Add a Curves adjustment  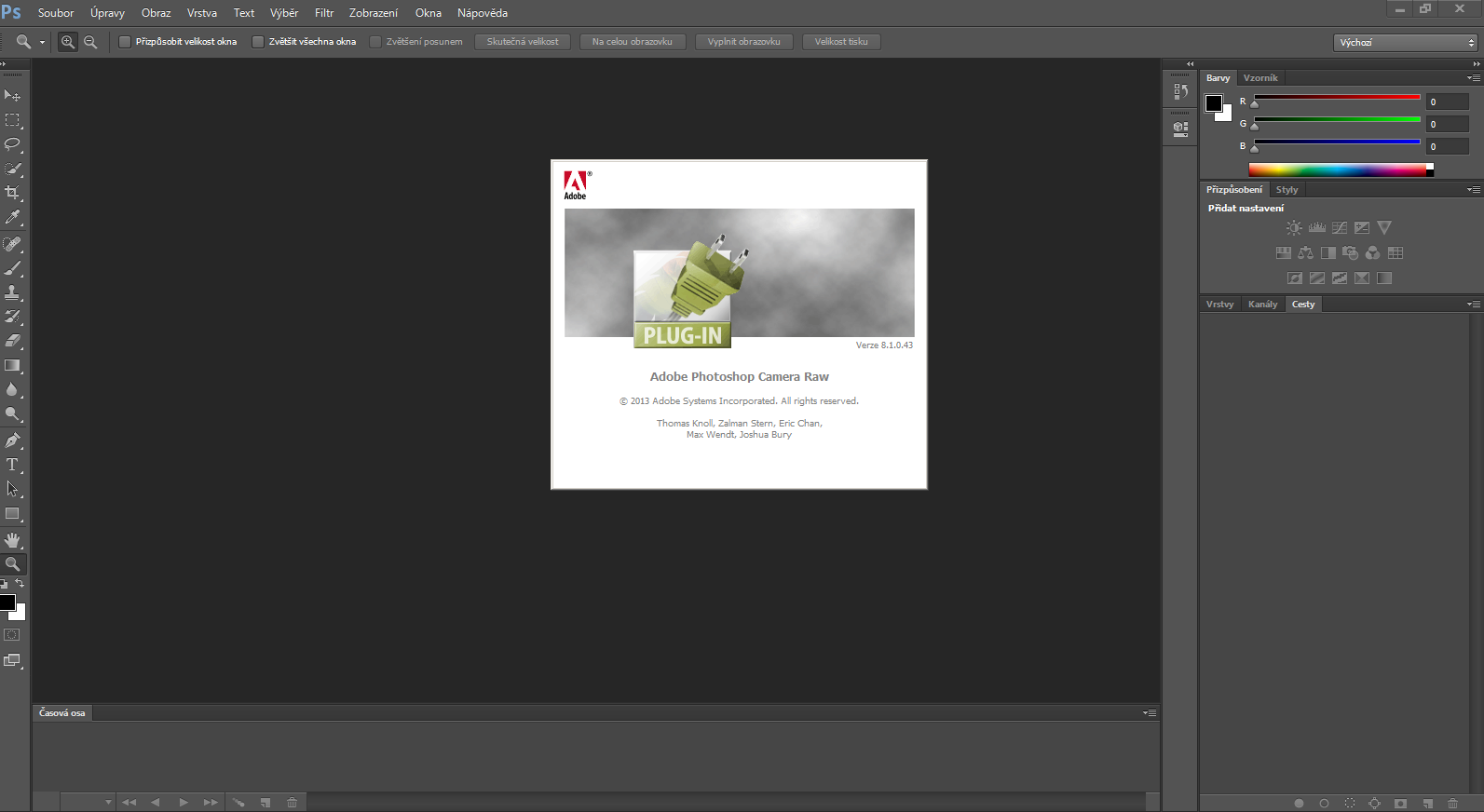coord(1340,228)
